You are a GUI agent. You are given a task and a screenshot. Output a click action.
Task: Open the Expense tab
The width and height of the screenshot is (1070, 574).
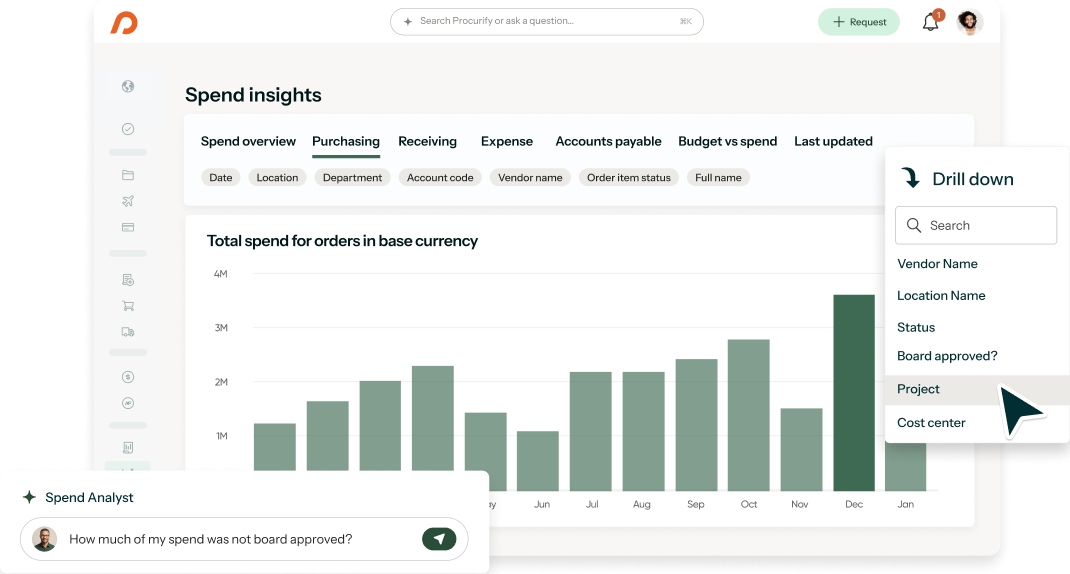point(507,141)
